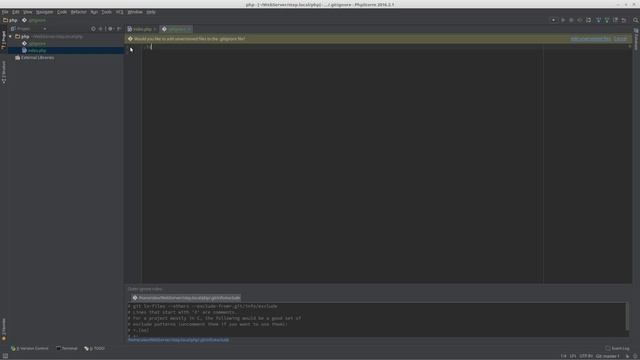Click the show history toolbar icon
640x360 pixels.
tap(616, 20)
